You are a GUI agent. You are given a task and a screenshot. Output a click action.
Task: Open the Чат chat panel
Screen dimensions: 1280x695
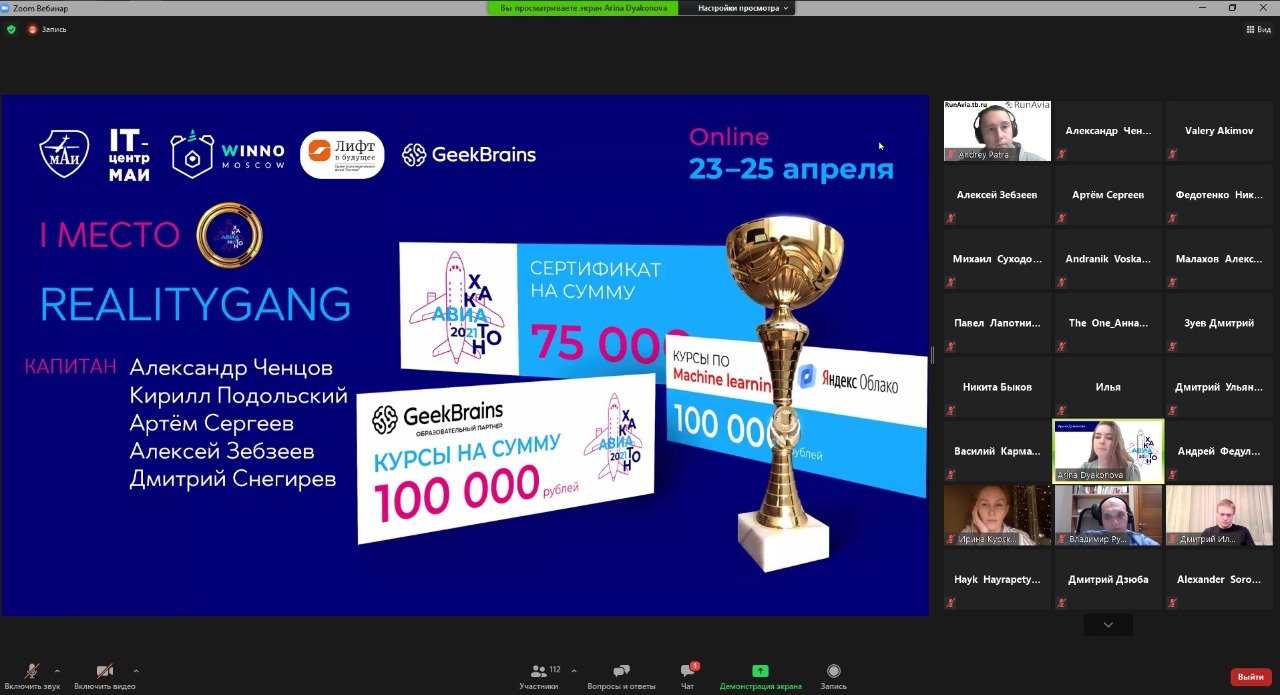pyautogui.click(x=687, y=675)
